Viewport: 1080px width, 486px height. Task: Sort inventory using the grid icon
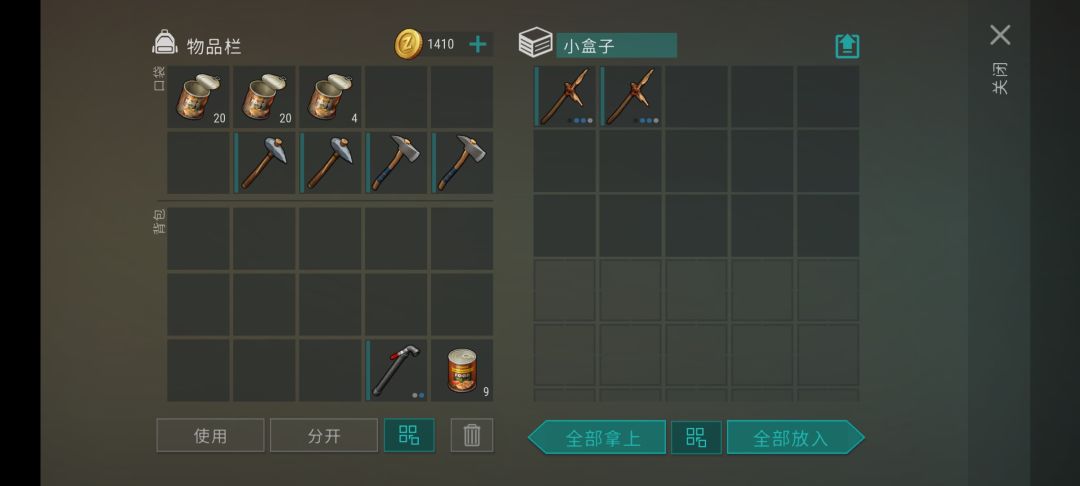(409, 435)
